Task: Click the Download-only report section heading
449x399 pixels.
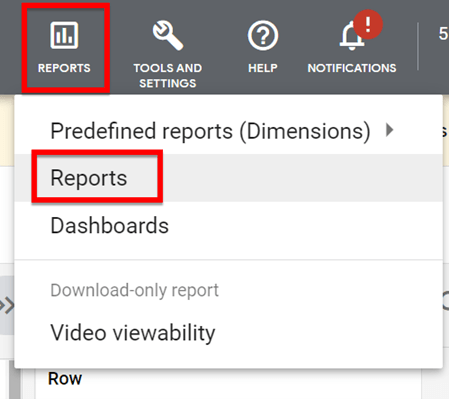Action: 134,290
